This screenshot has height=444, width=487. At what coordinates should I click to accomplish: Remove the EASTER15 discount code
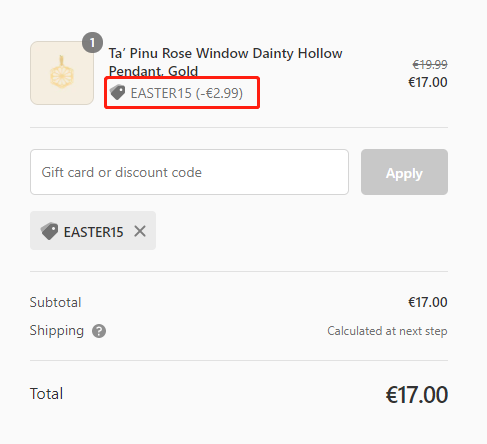point(140,231)
